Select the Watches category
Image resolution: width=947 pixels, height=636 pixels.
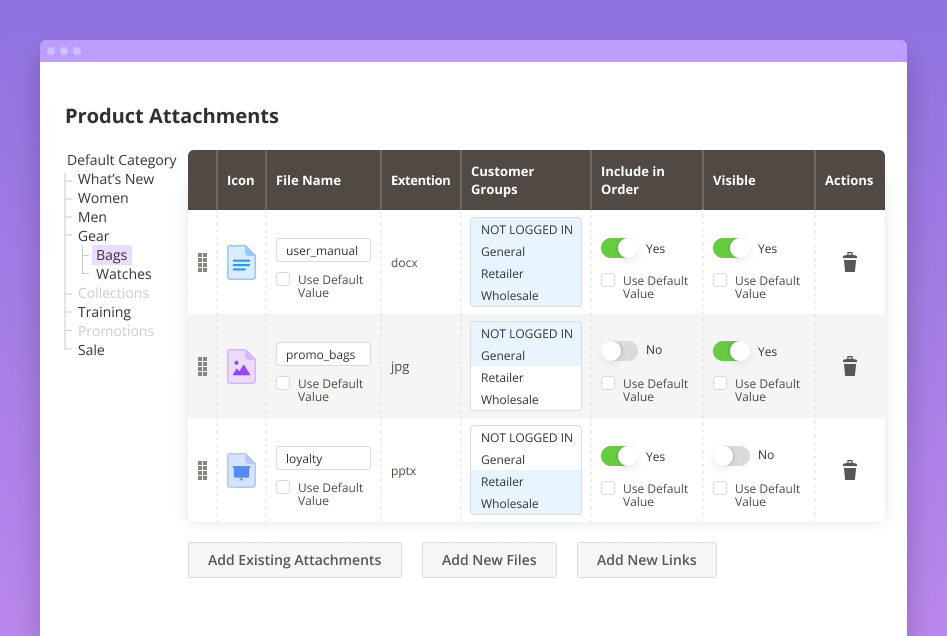123,273
